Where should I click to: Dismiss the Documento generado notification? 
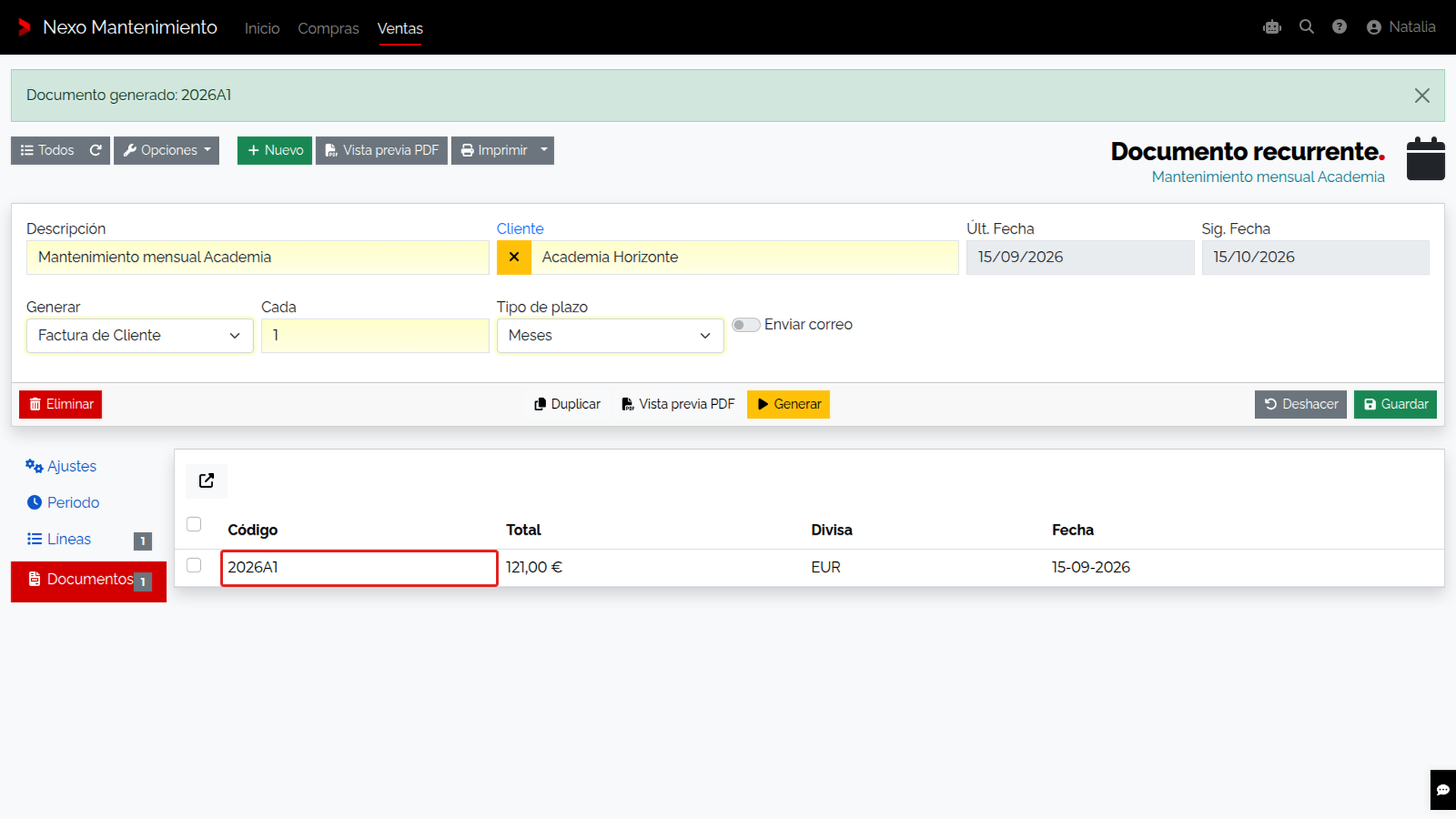coord(1422,96)
